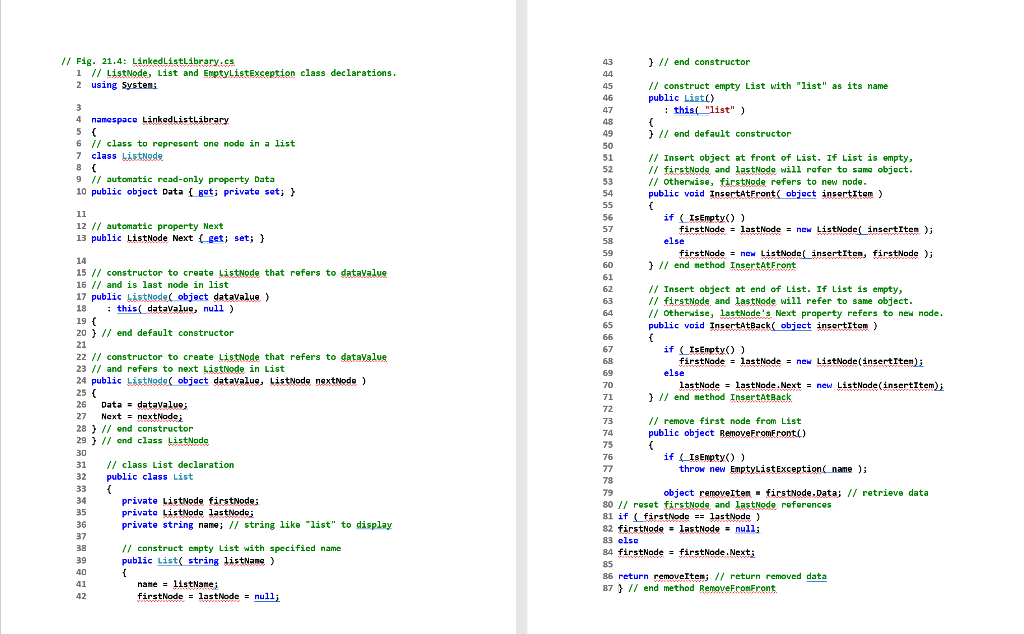This screenshot has width=1024, height=634.
Task: Click the underlined word "display" on line 36
Action: point(372,524)
